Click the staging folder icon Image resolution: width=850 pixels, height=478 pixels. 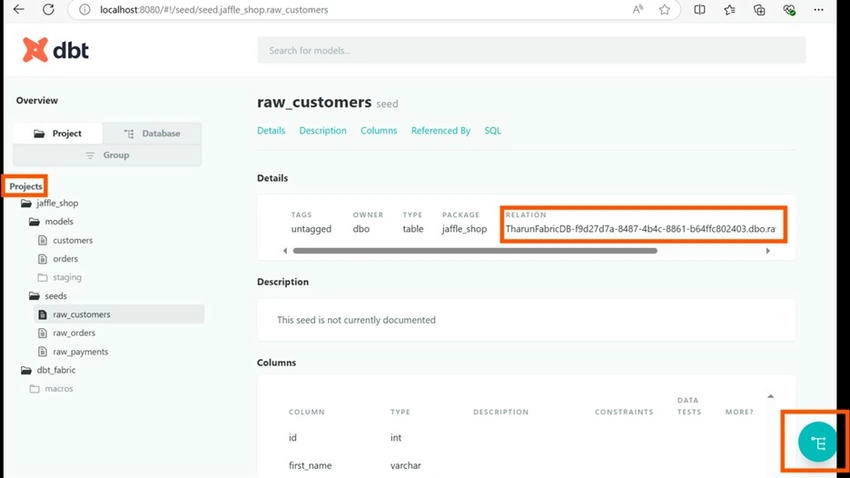point(42,277)
